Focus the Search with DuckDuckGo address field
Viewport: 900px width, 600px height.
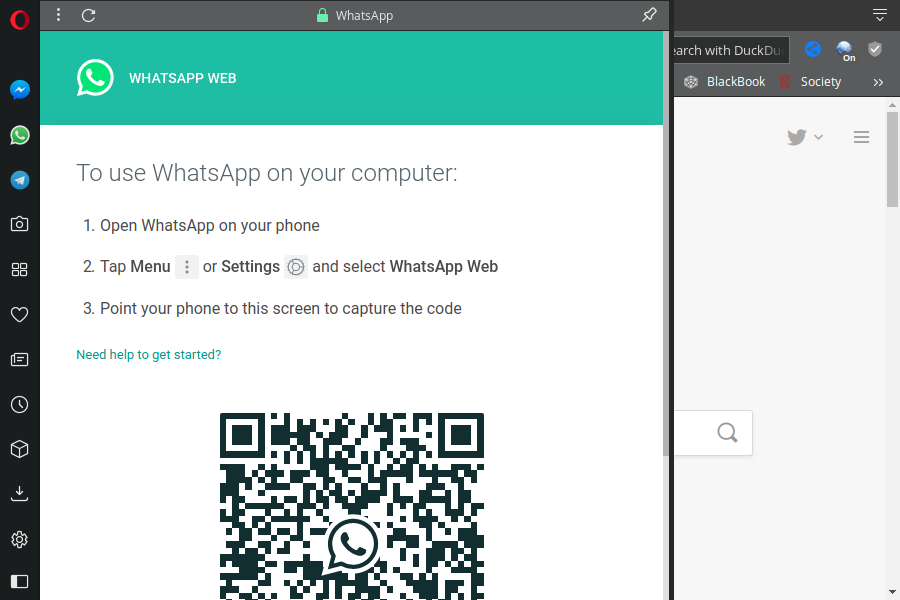click(x=731, y=50)
